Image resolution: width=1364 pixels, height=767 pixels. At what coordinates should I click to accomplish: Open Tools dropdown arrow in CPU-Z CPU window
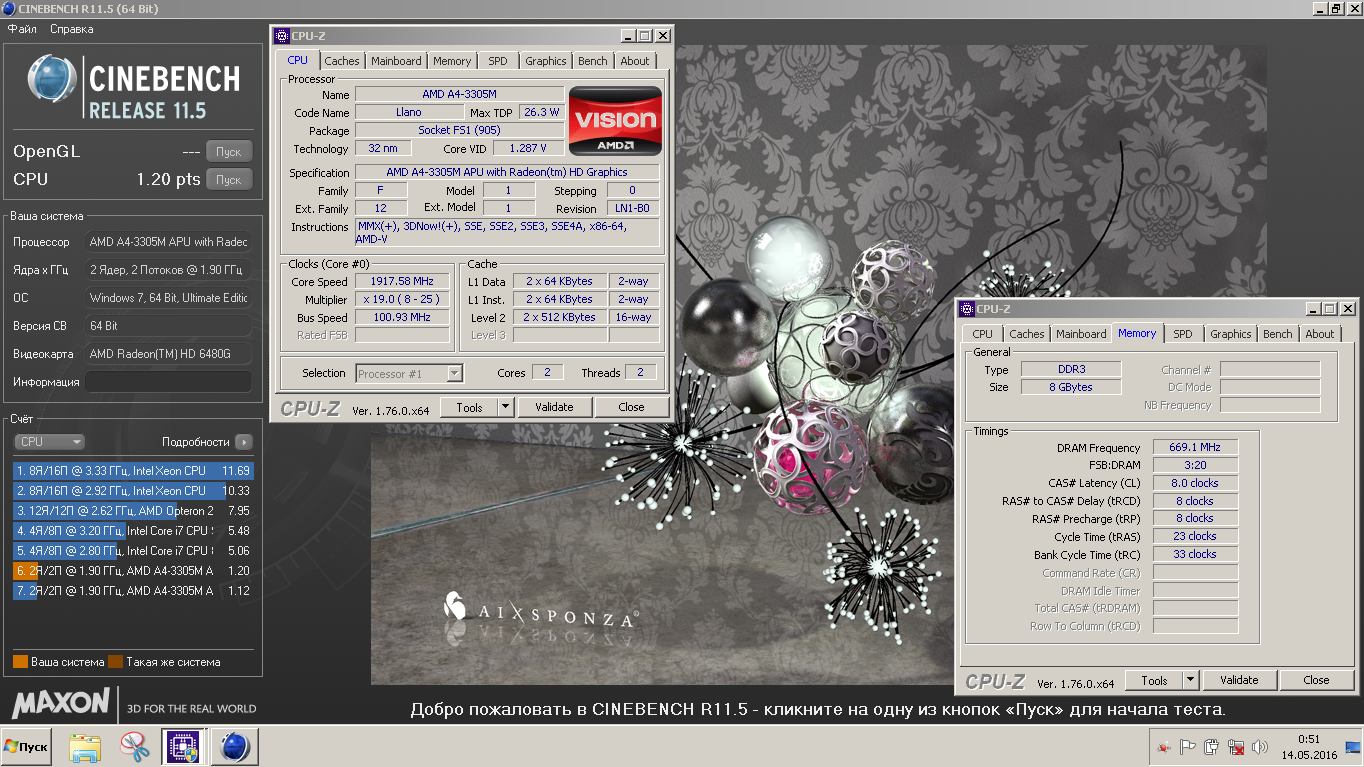coord(505,407)
